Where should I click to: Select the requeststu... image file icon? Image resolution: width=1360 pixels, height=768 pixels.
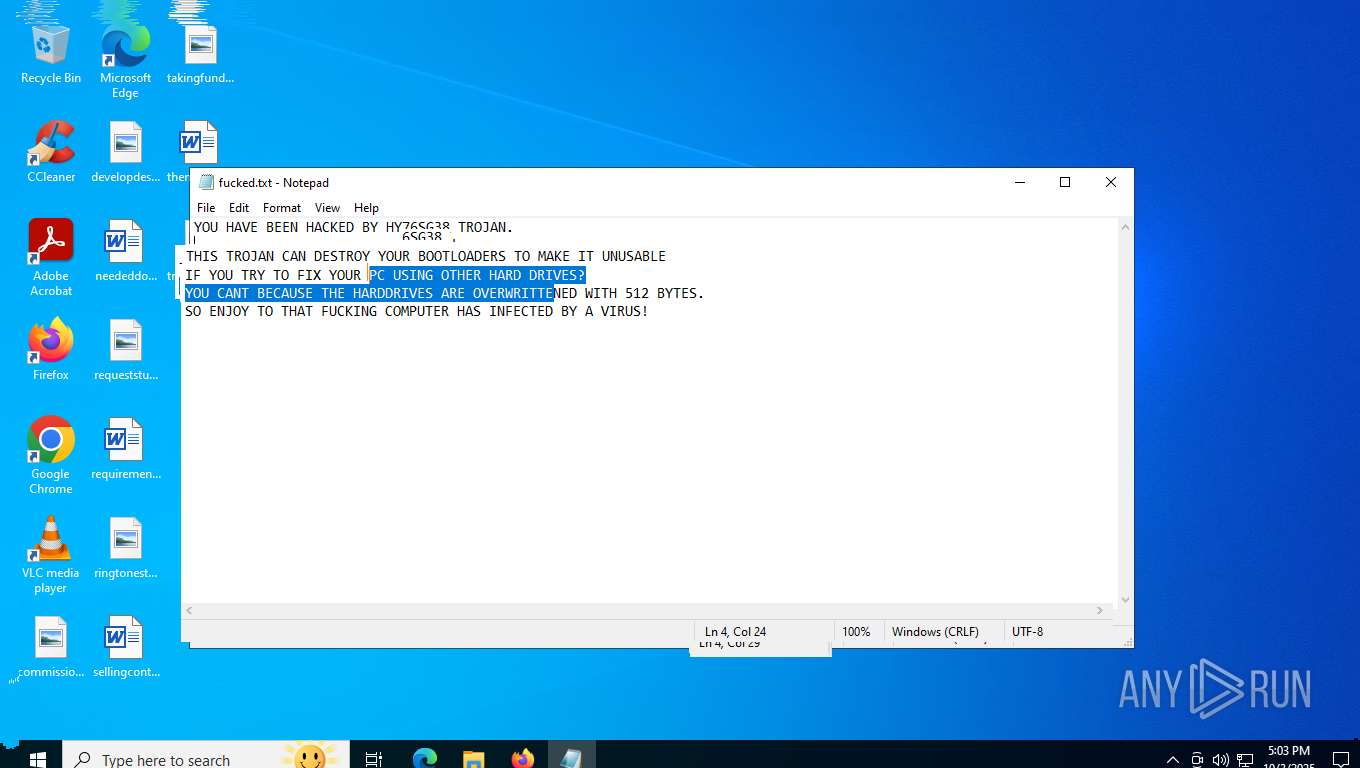click(x=125, y=350)
